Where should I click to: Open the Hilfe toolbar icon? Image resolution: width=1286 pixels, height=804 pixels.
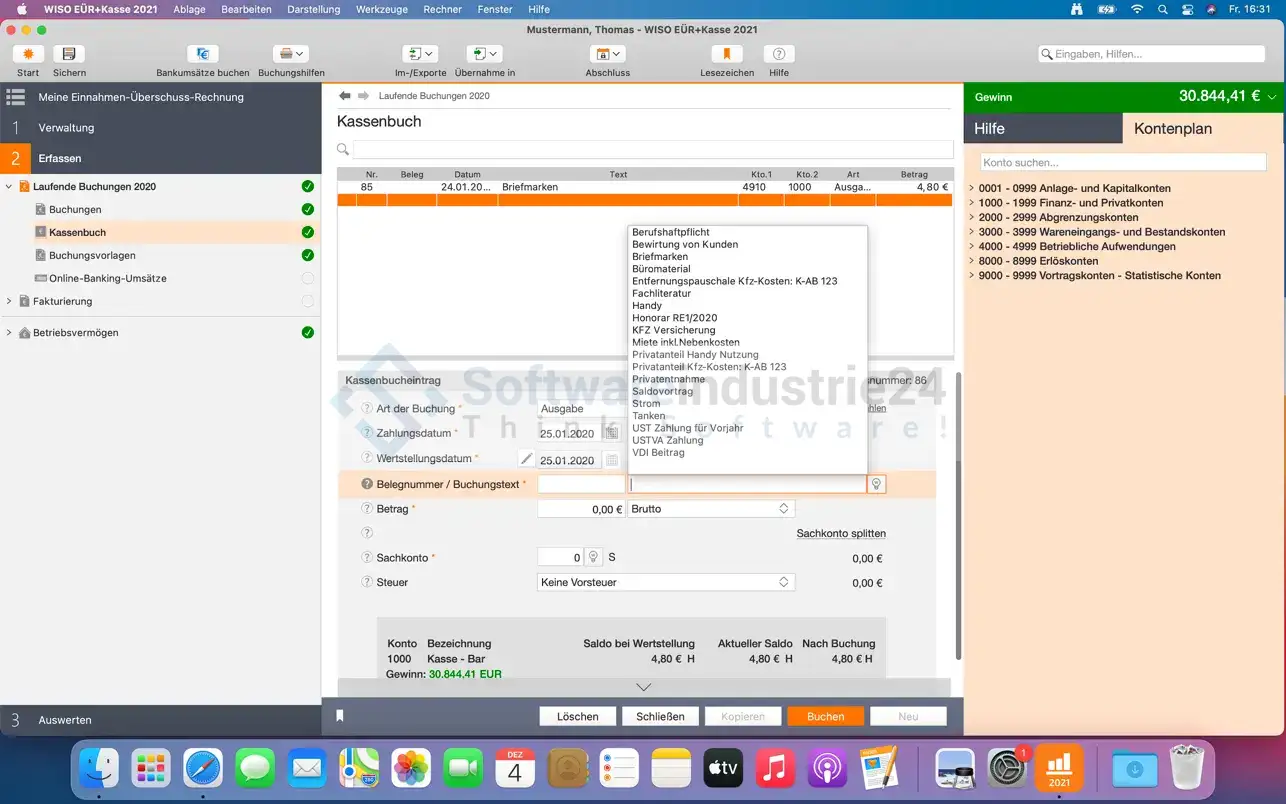(x=779, y=55)
